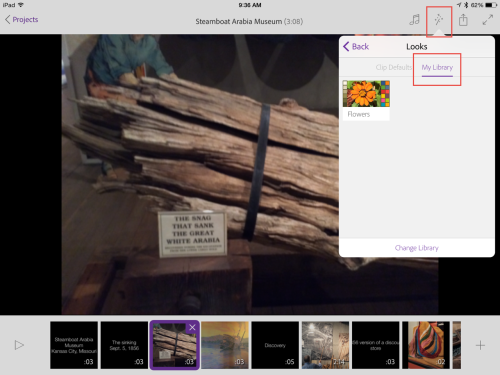500x375 pixels.
Task: Select the colorful fabric :02 clip
Action: [426, 345]
